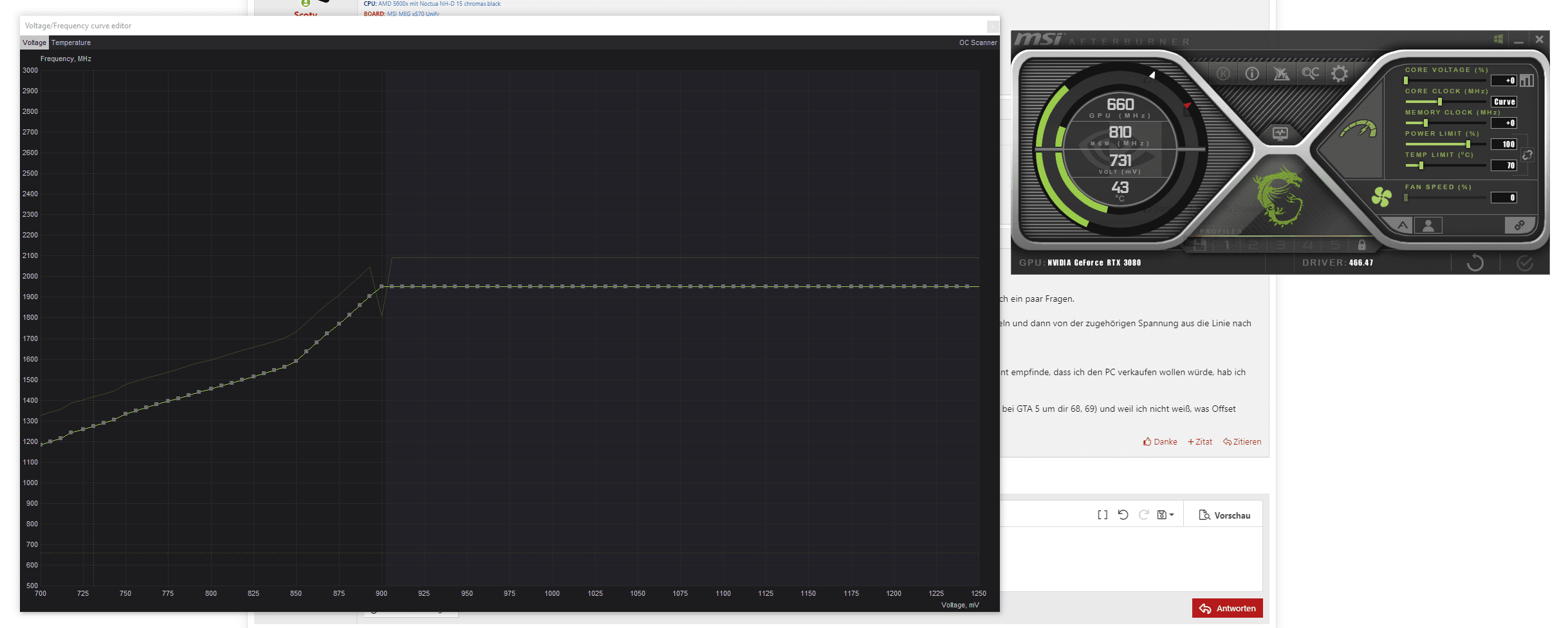Adjust the Power Limit slider

(1445, 144)
